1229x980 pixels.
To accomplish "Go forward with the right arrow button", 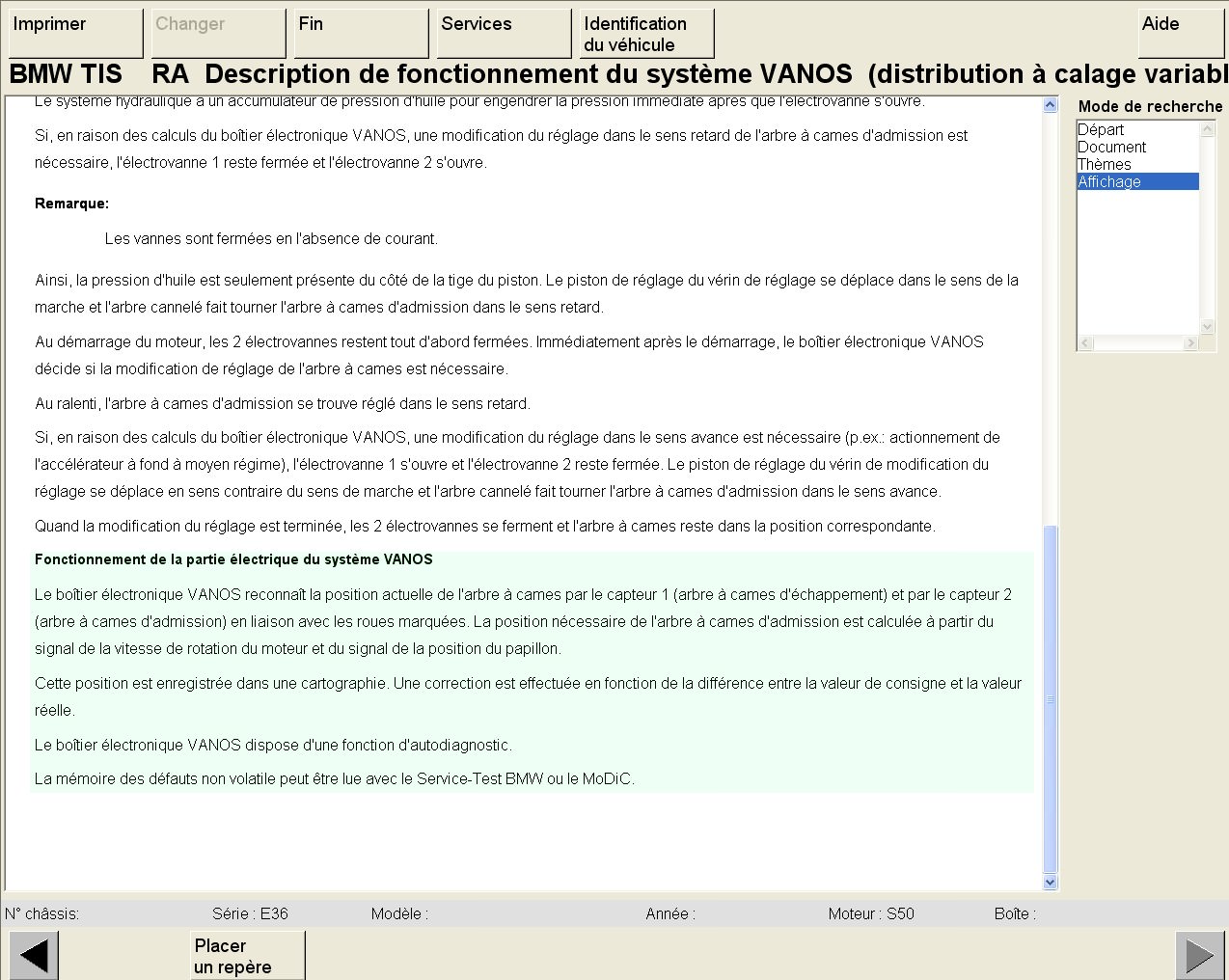I will tap(1200, 956).
